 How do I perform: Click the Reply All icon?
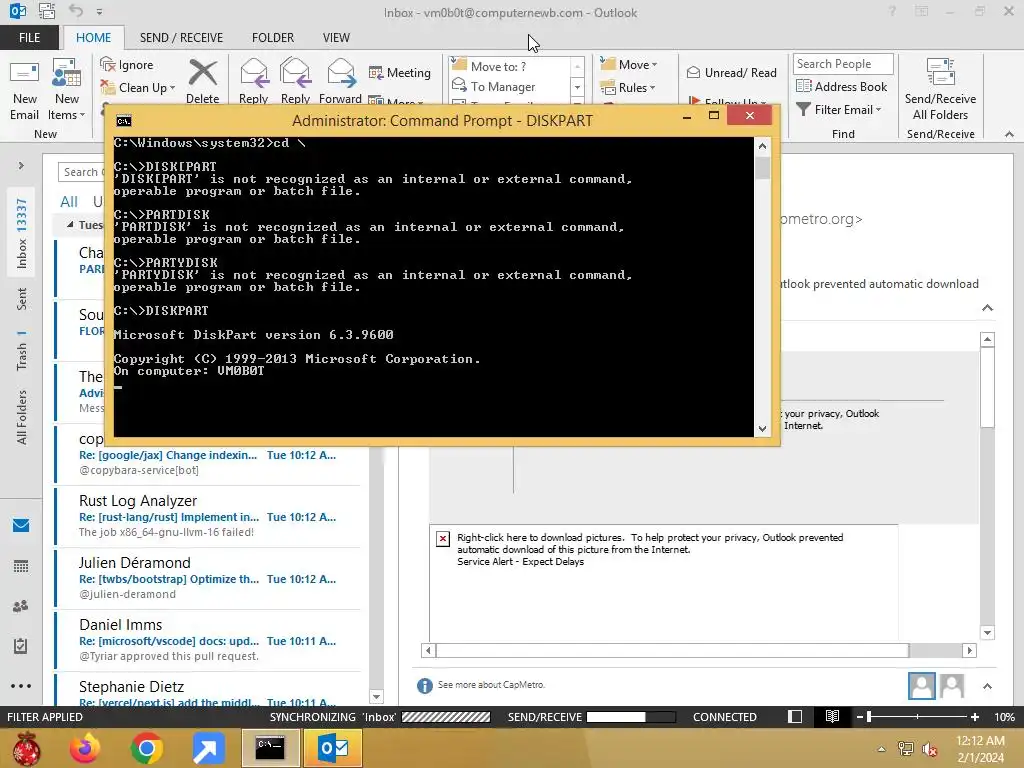pos(295,82)
